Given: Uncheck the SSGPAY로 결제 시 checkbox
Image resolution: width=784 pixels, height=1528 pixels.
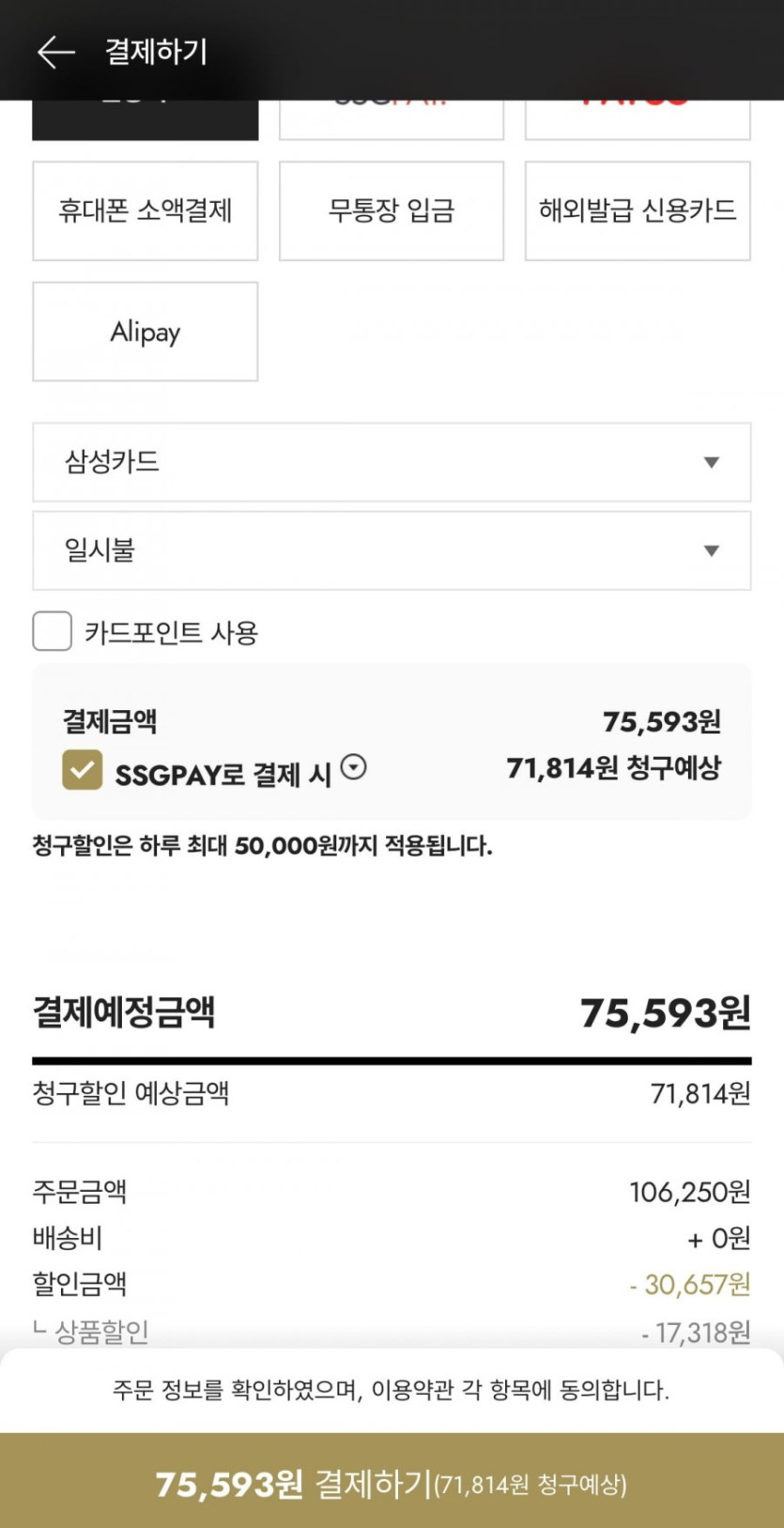Looking at the screenshot, I should tap(83, 770).
